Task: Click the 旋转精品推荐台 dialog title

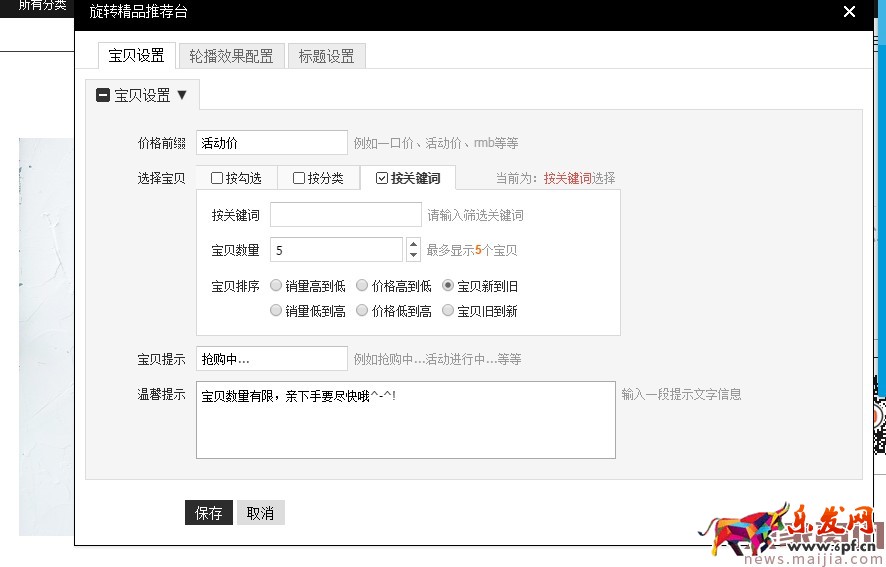Action: (x=138, y=11)
